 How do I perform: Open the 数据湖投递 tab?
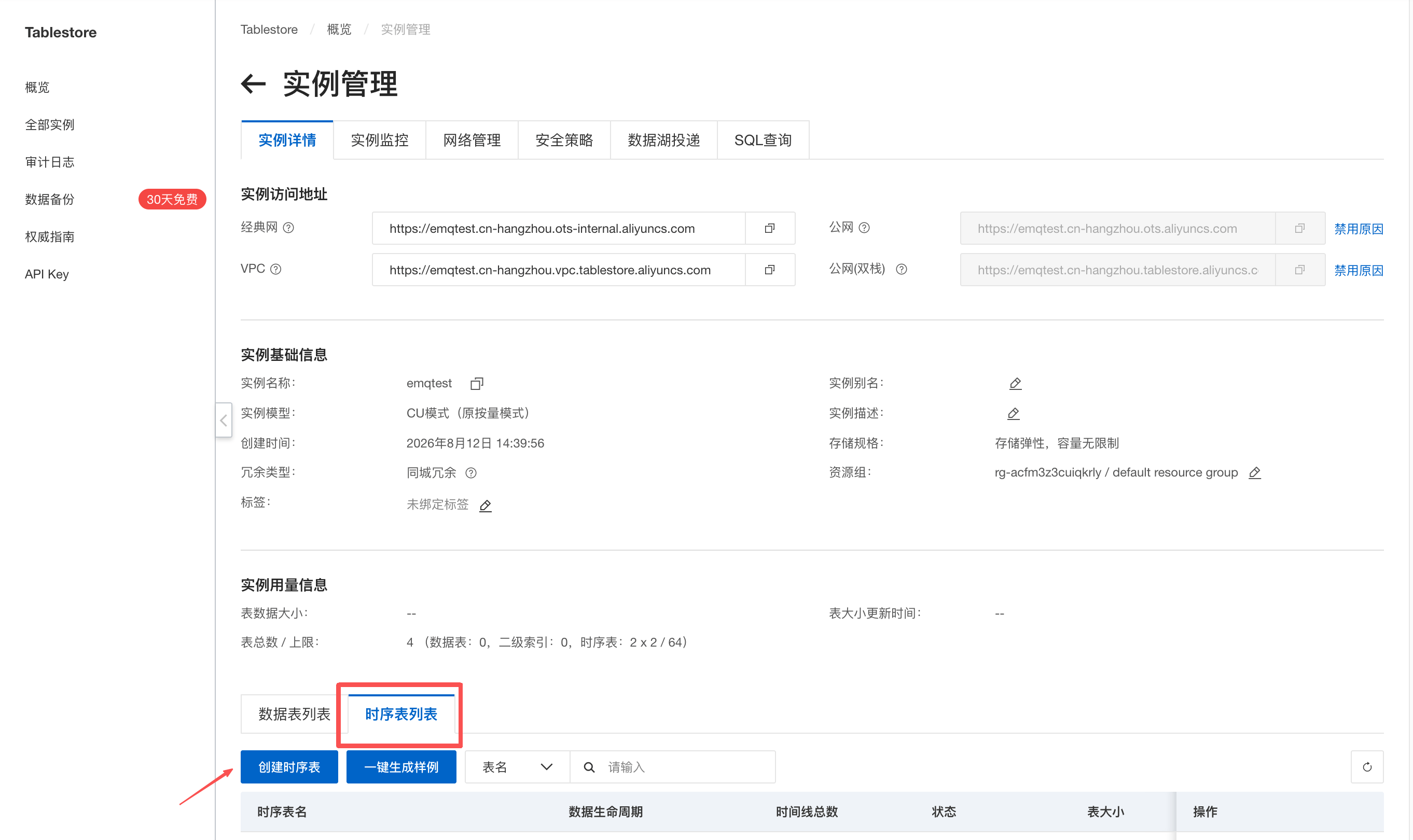click(x=663, y=140)
